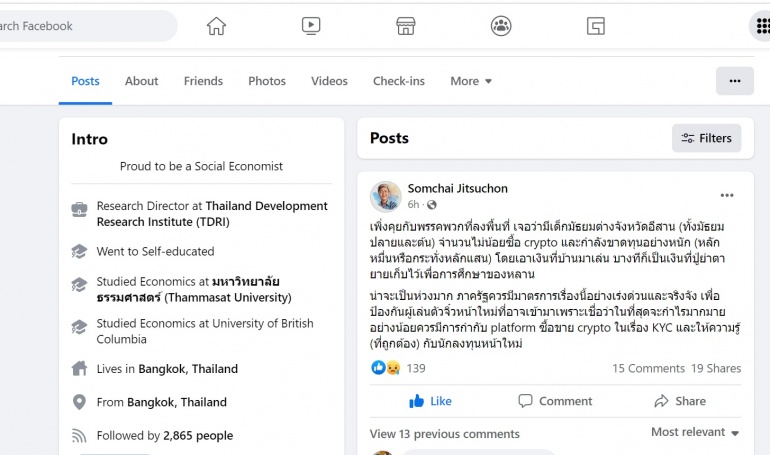Open Somchai Jitsuchon's profile picture

(x=386, y=196)
